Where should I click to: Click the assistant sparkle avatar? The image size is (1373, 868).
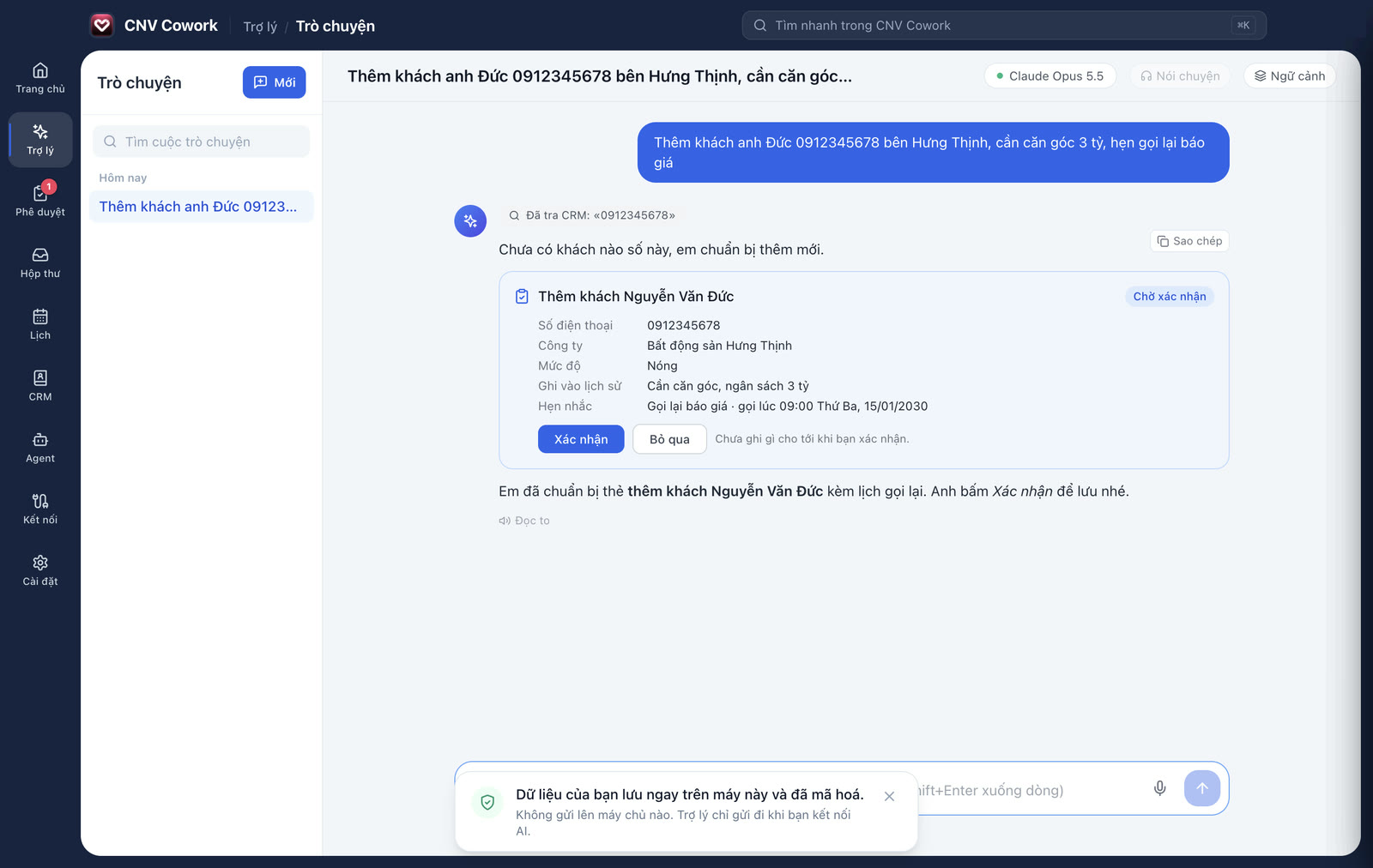[x=470, y=221]
